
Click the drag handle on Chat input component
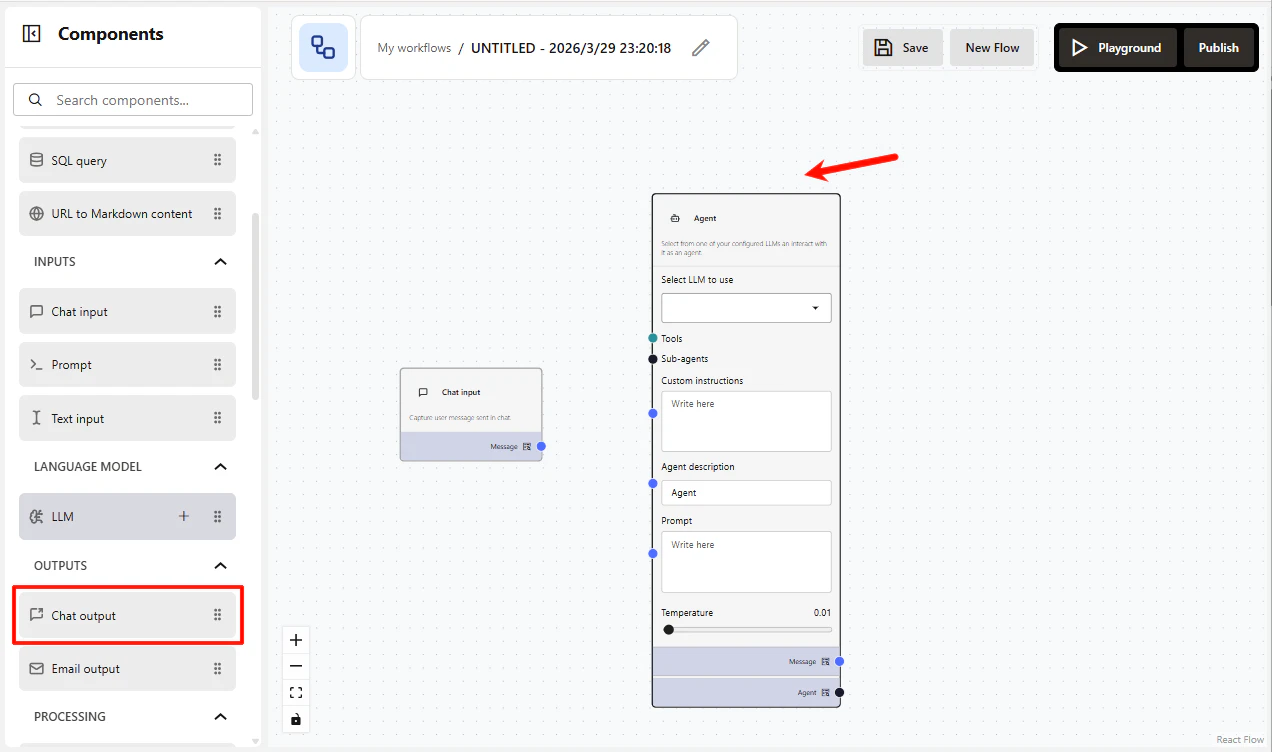pos(217,312)
